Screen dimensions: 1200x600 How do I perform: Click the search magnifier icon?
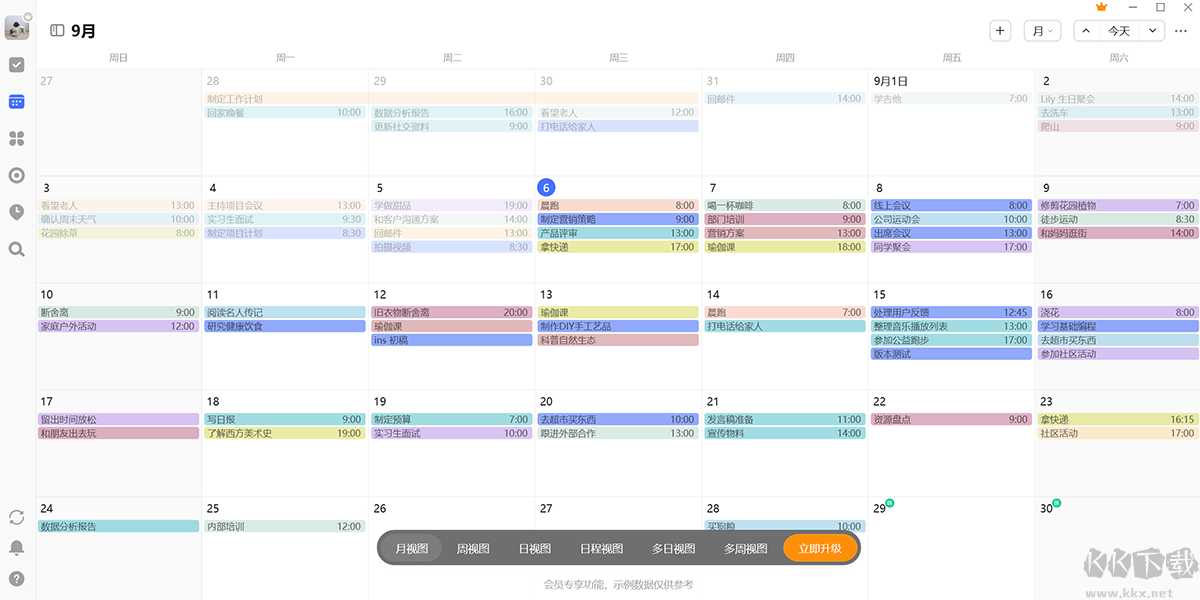[x=16, y=249]
